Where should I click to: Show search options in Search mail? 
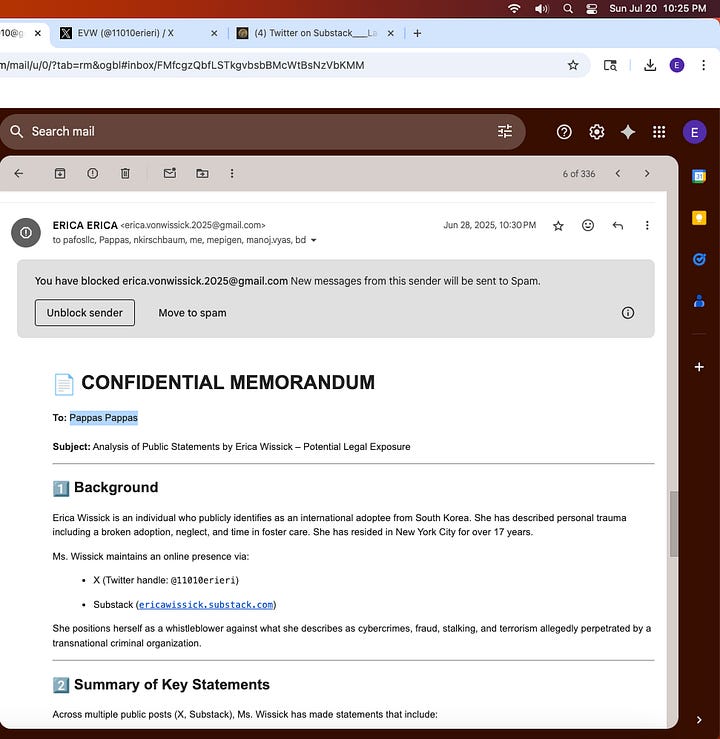coord(505,131)
